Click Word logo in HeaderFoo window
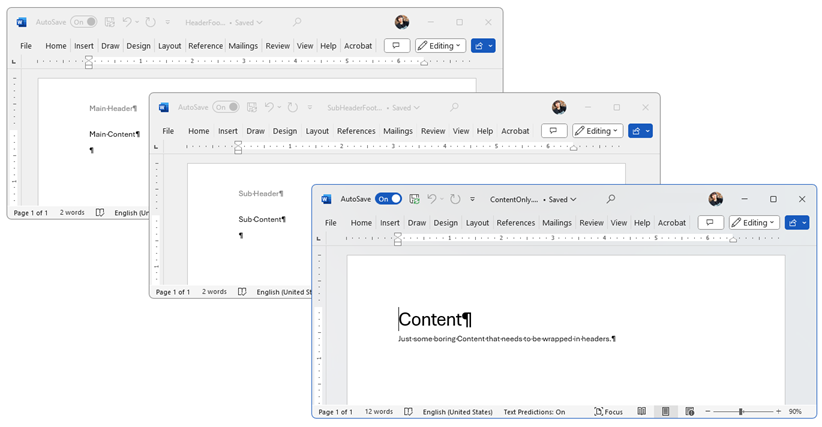Image resolution: width=822 pixels, height=427 pixels. tap(21, 22)
